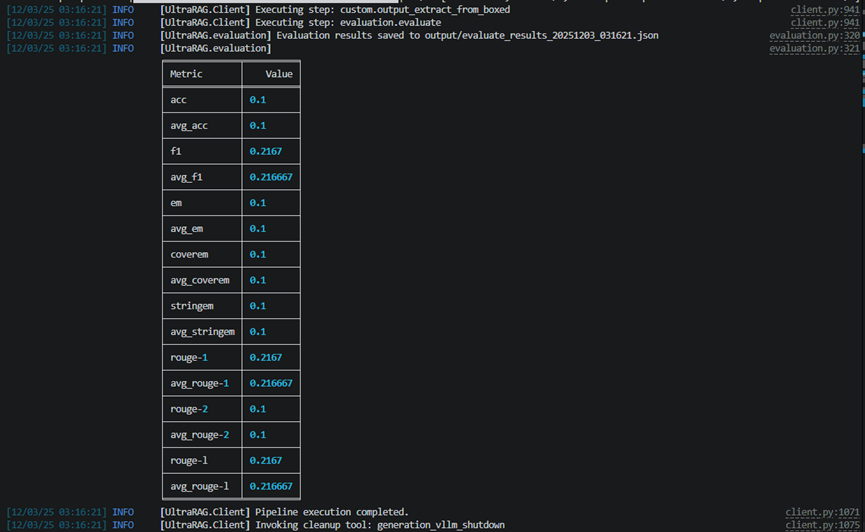
Task: Click the 'Invoking cleanup tool: generation_vllm_shutdown' message
Action: tap(380, 525)
